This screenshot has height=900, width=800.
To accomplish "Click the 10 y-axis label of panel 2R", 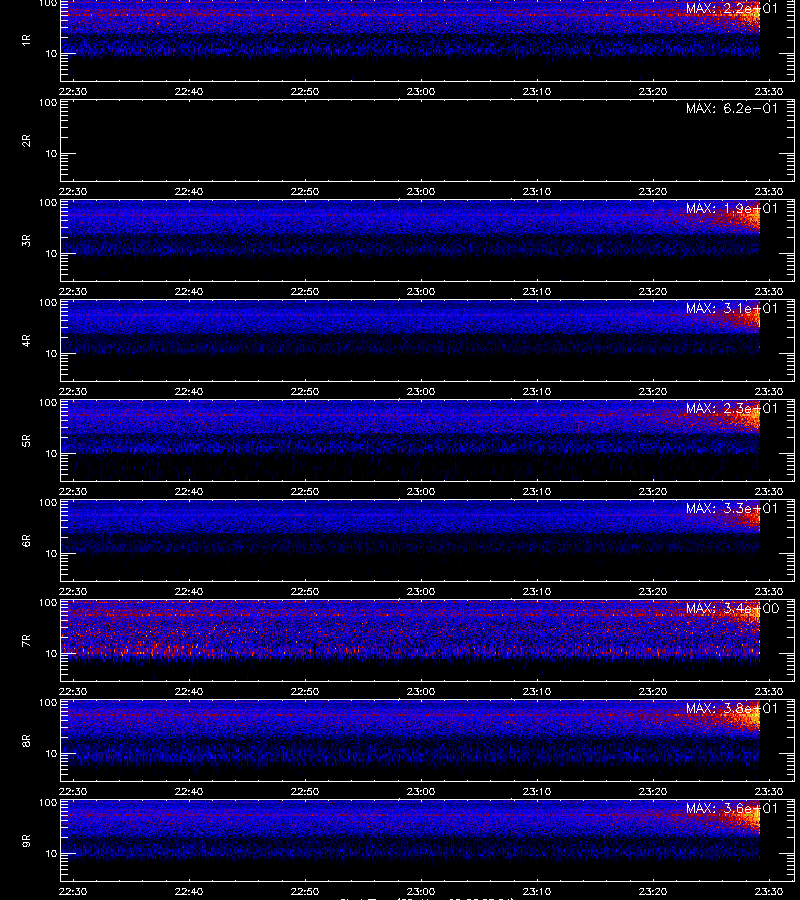I will pos(51,154).
